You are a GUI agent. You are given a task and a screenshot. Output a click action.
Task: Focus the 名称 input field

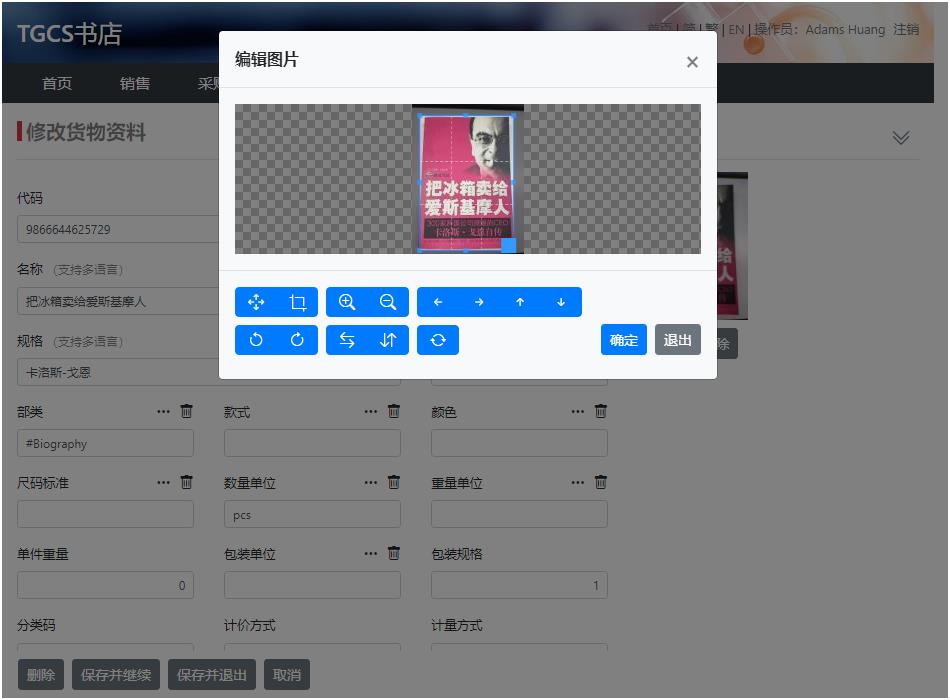(118, 301)
